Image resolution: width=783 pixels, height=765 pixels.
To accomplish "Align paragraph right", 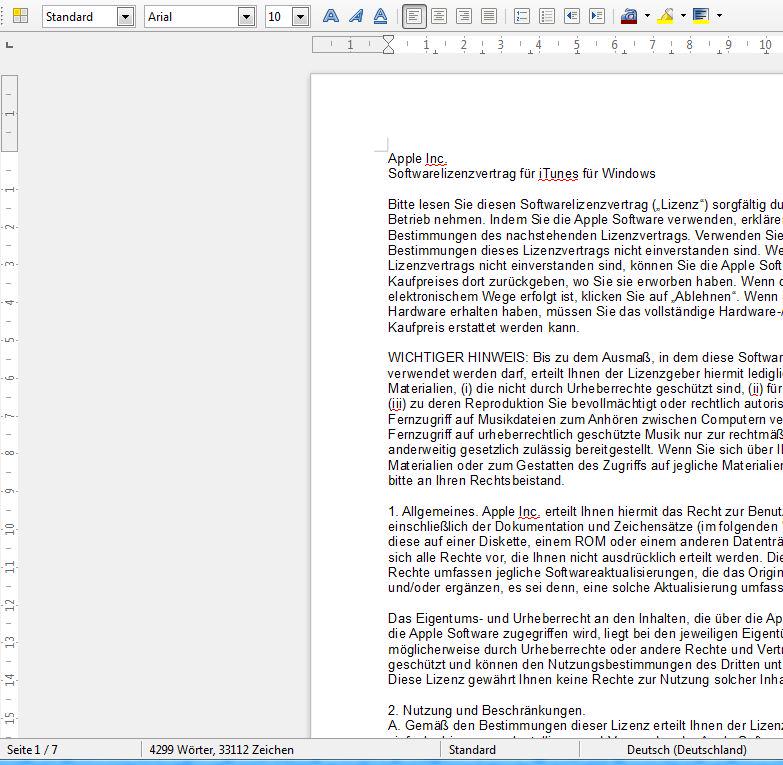I will pyautogui.click(x=464, y=16).
